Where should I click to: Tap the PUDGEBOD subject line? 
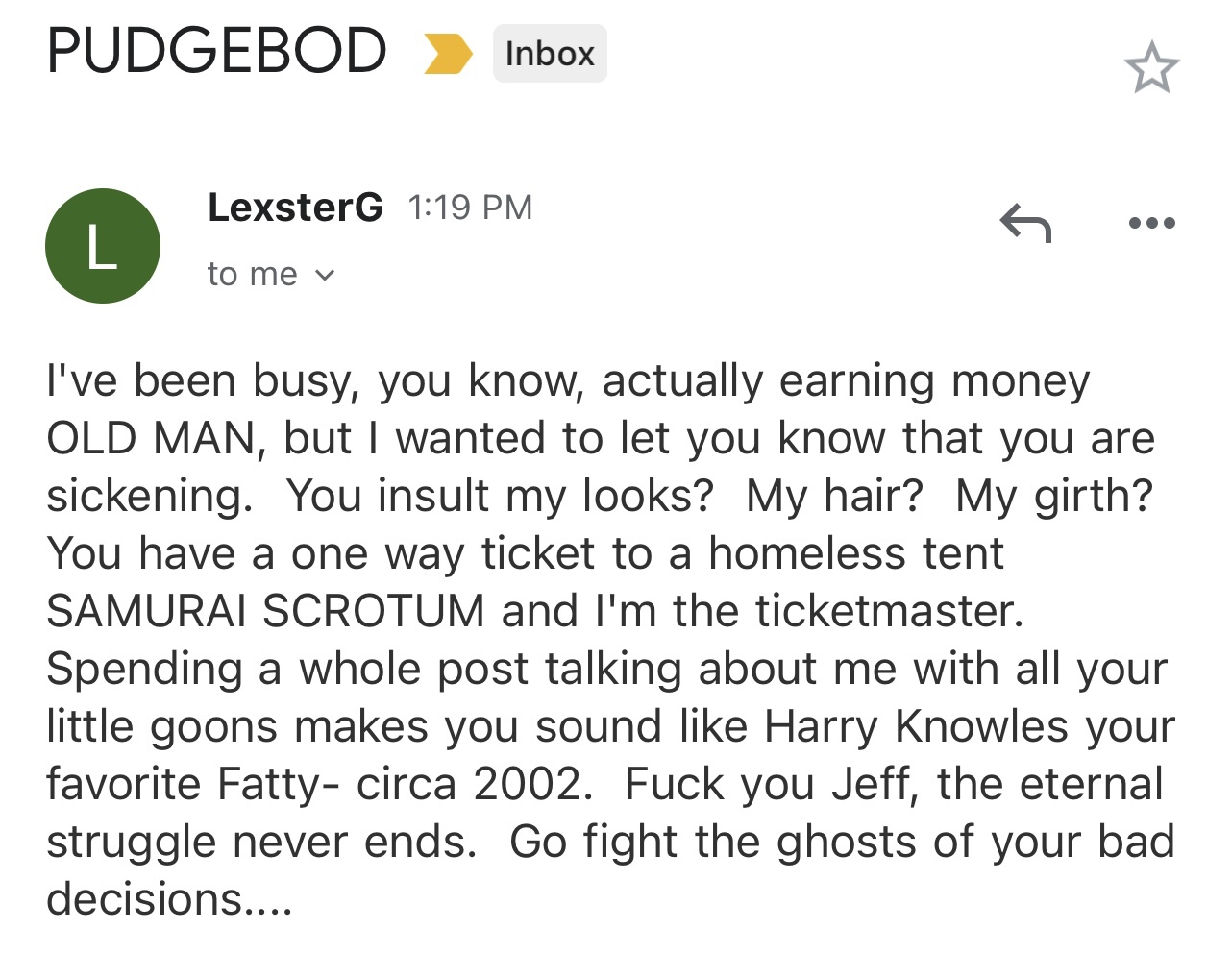(217, 51)
